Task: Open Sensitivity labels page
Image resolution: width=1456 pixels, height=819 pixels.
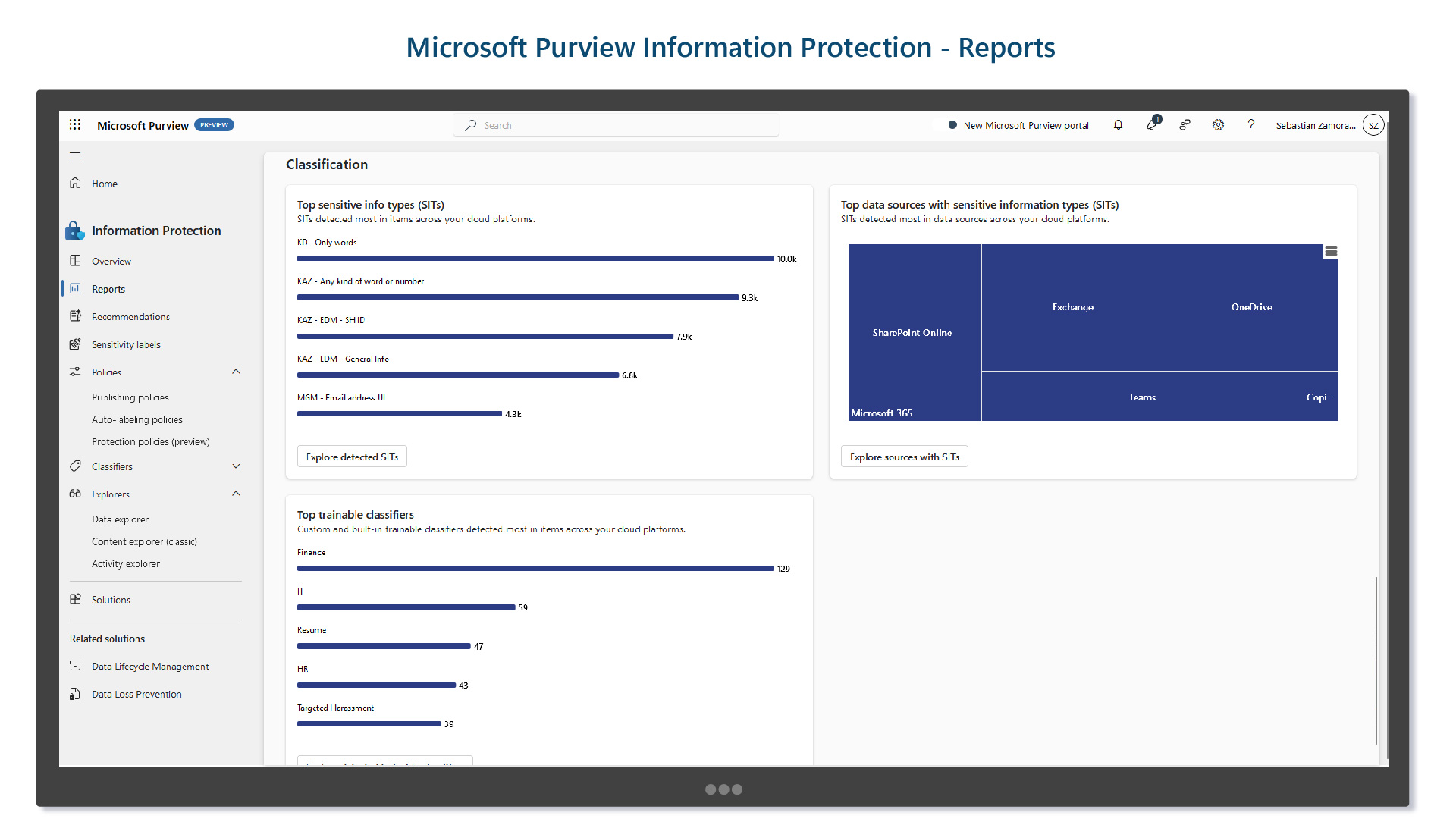Action: point(126,345)
